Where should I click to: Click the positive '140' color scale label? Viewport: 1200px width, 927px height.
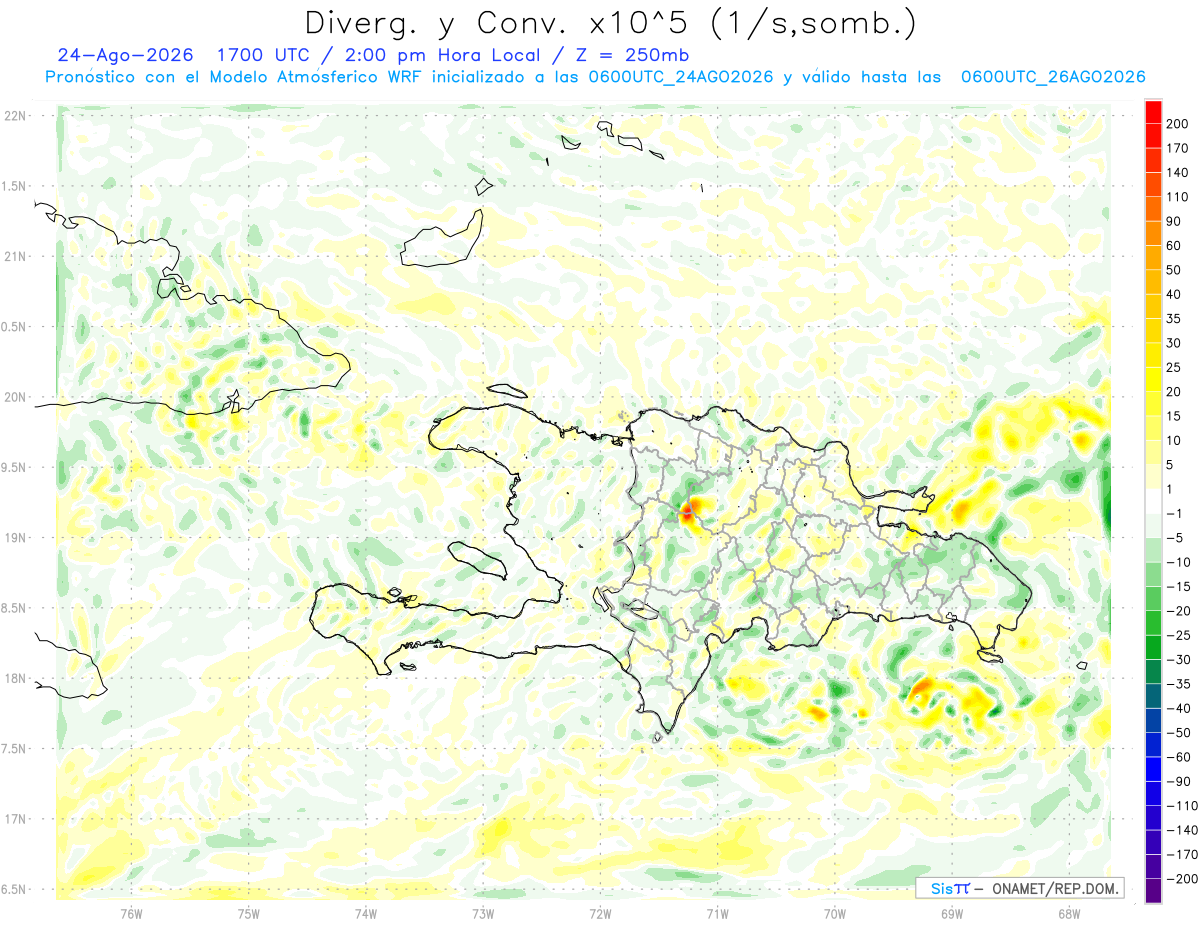point(1177,173)
